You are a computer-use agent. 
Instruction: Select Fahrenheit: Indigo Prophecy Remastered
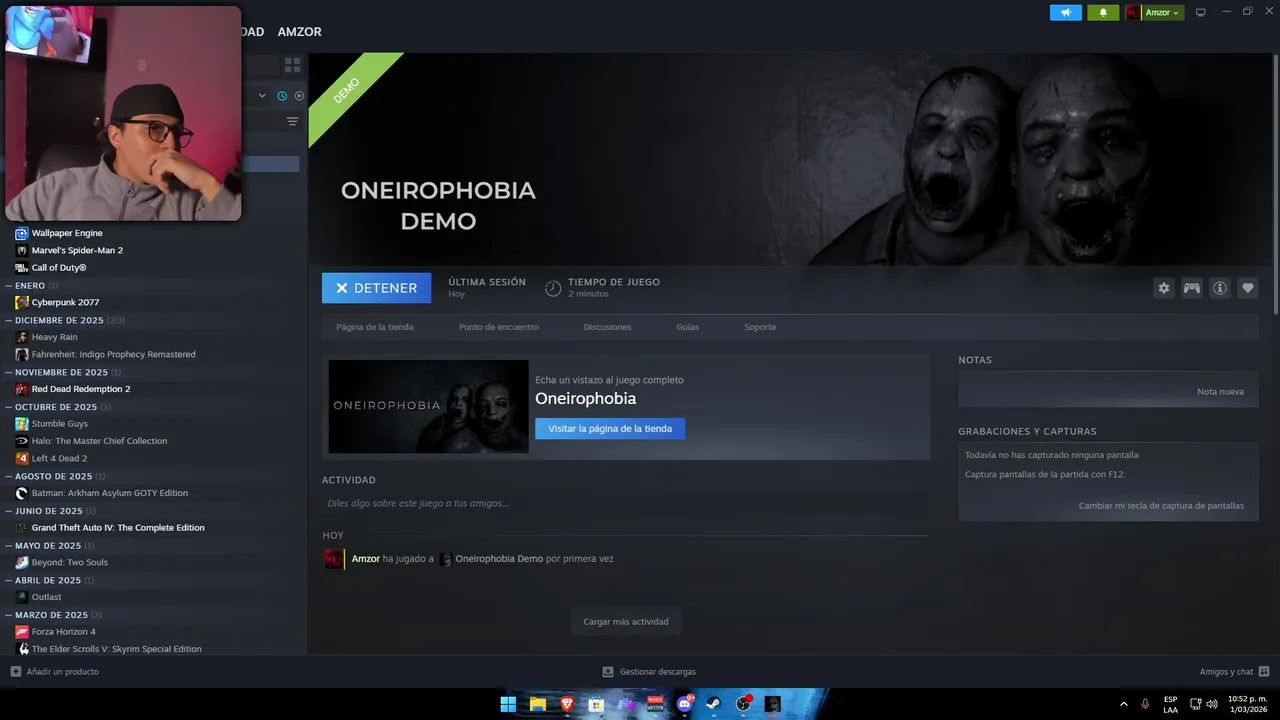coord(113,354)
